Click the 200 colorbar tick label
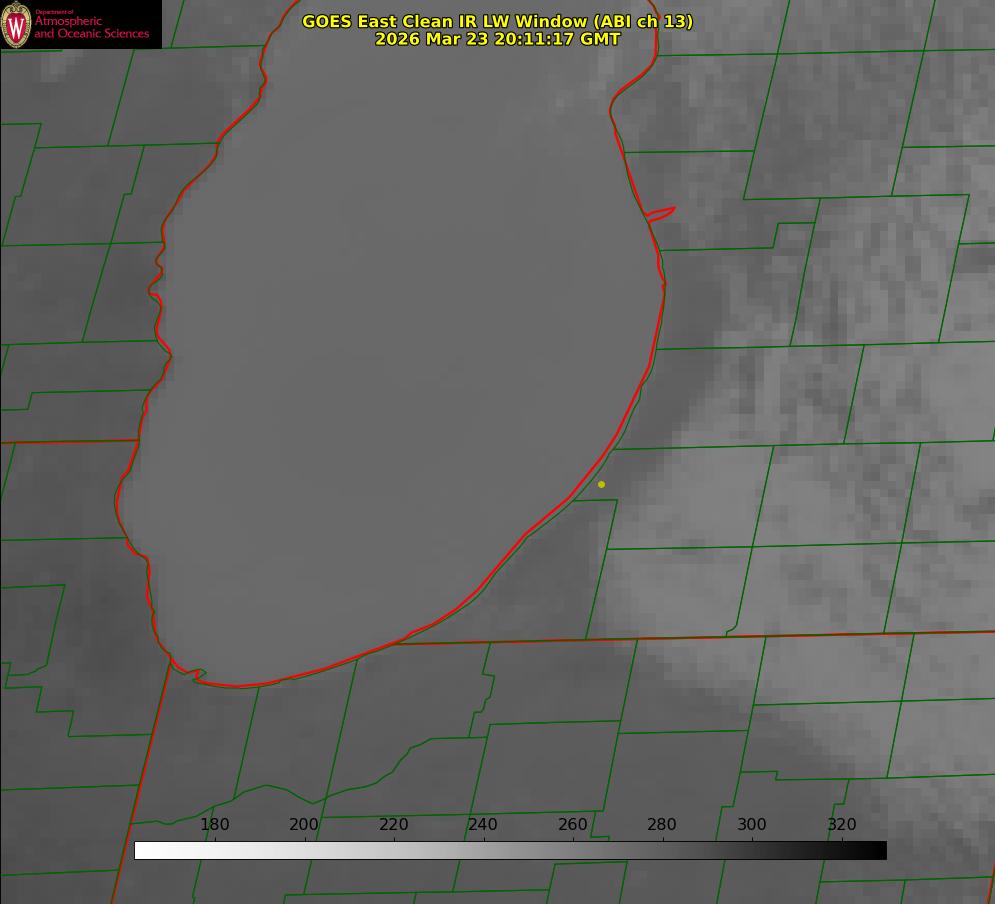The height and width of the screenshot is (904, 995). 304,824
